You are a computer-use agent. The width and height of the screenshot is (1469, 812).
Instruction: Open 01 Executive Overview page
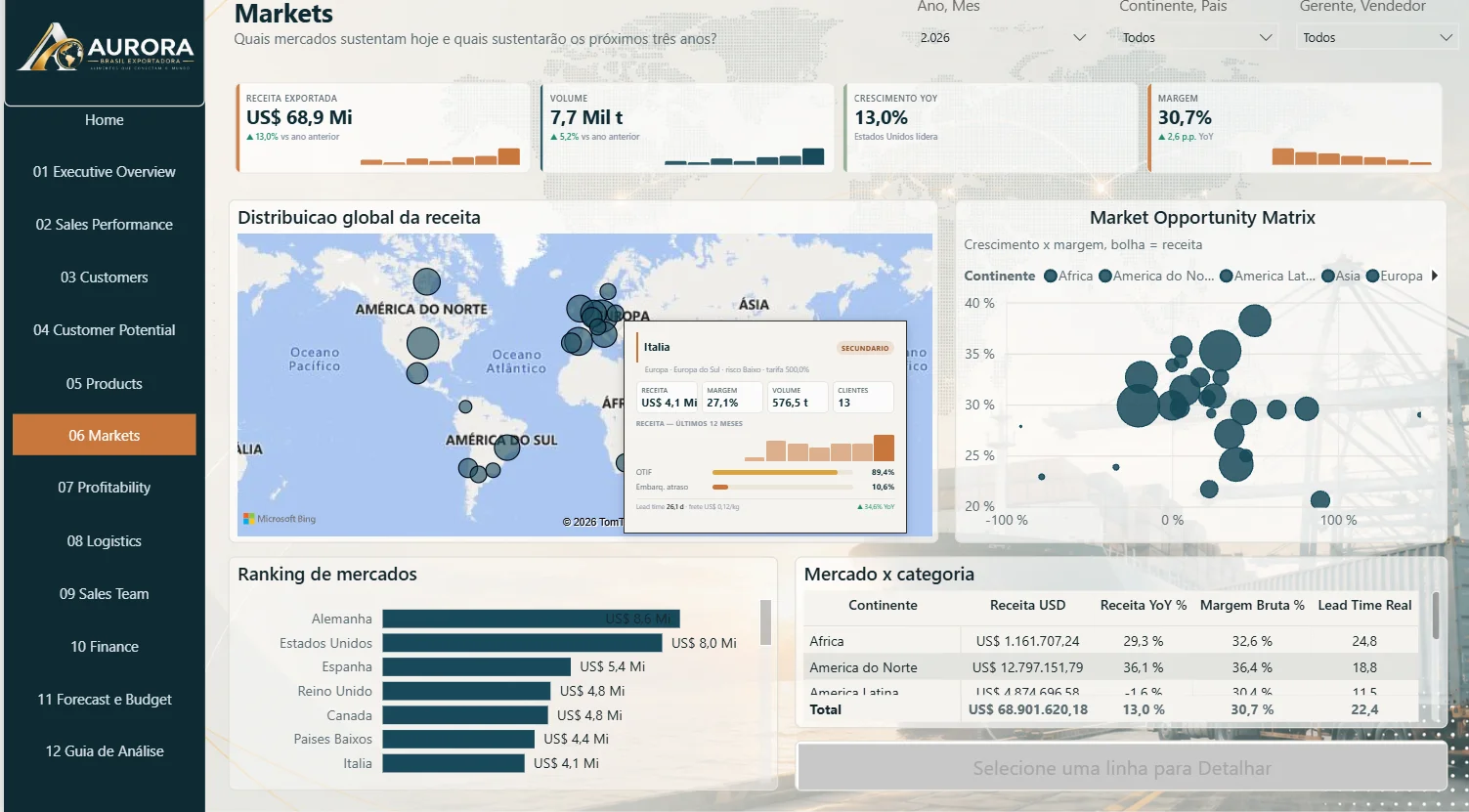point(105,172)
